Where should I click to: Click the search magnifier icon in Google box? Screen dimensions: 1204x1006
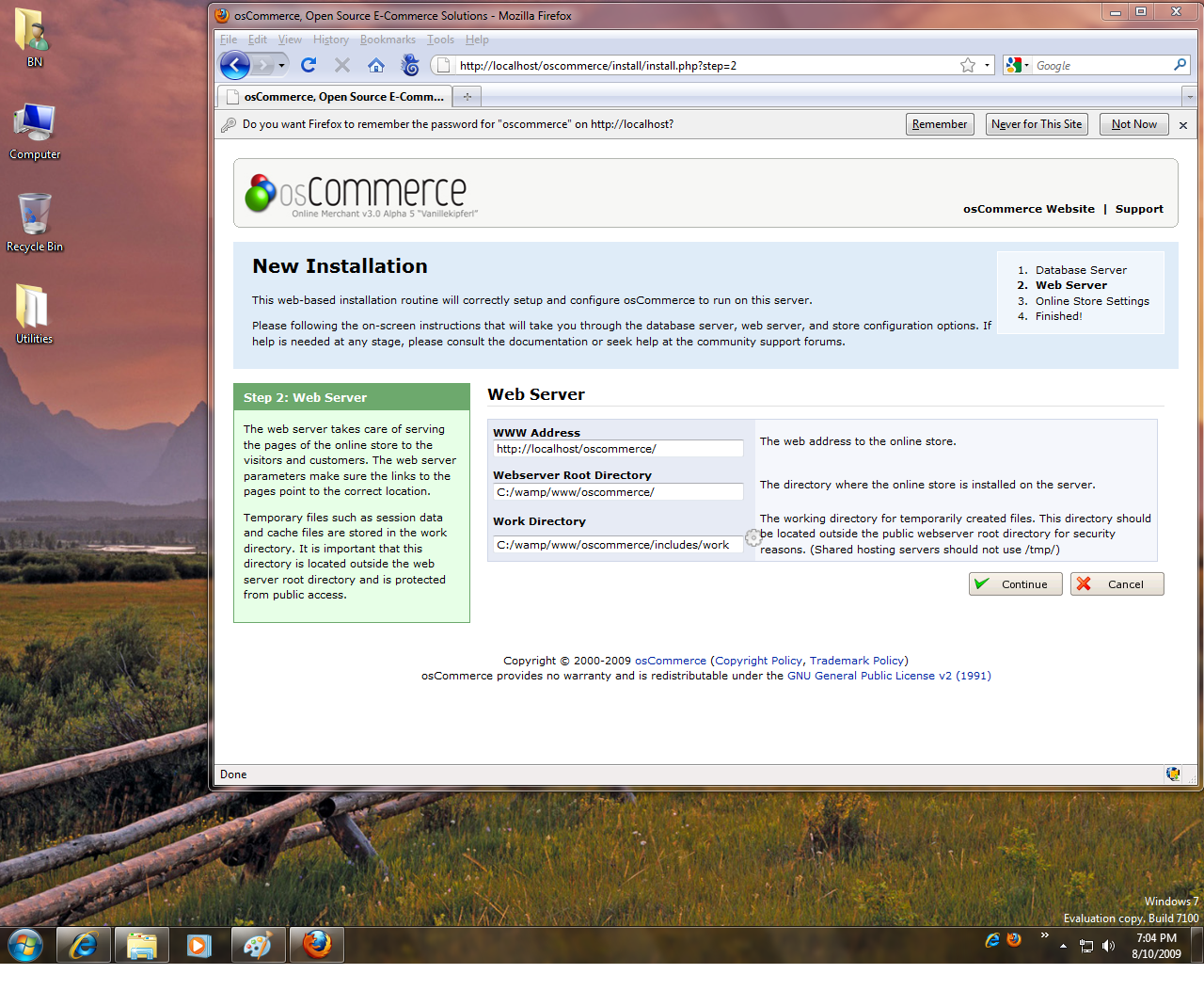click(x=1180, y=65)
